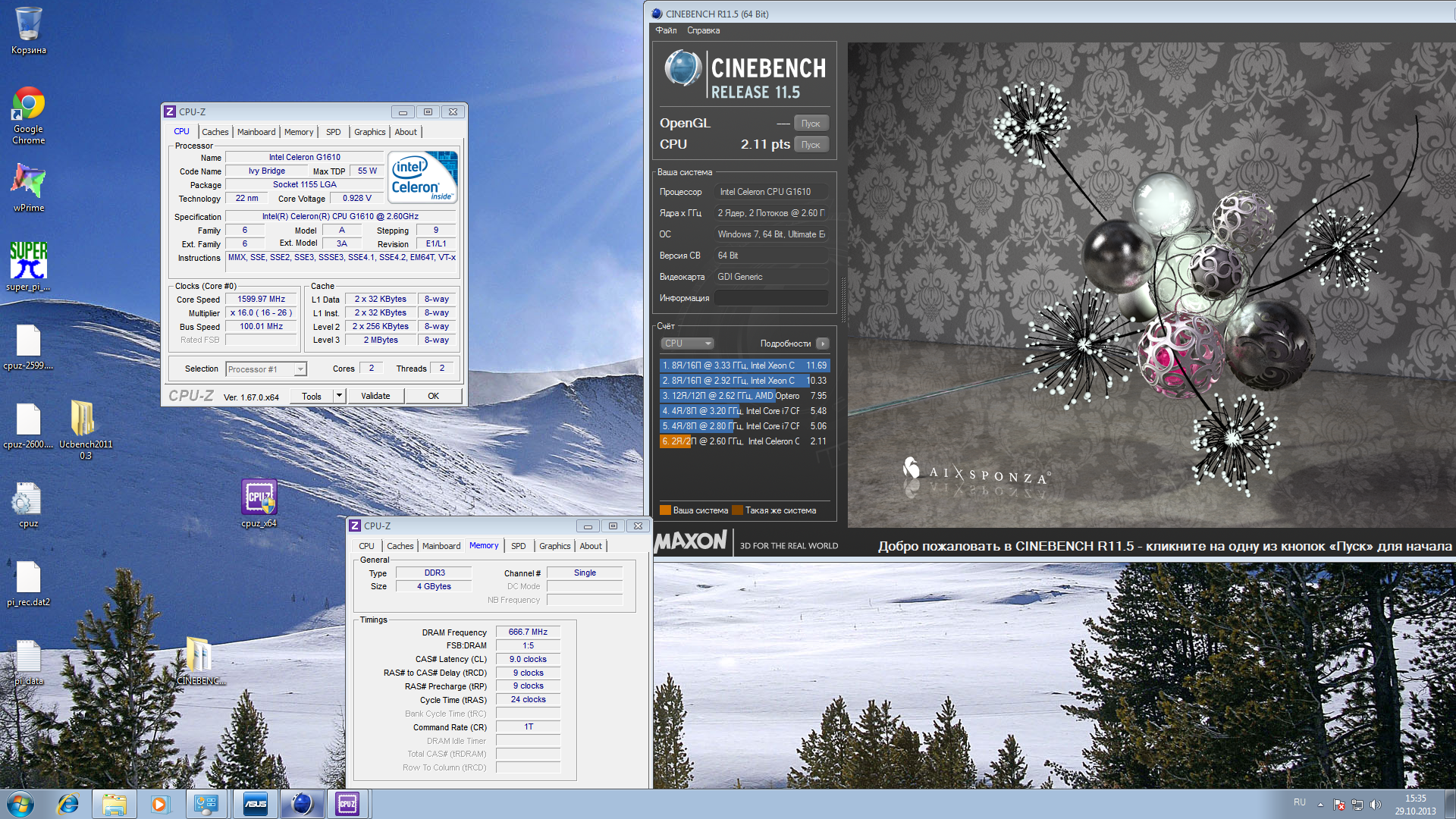Select the cpuz-2600 file on desktop
Viewport: 1456px width, 819px height.
point(28,425)
